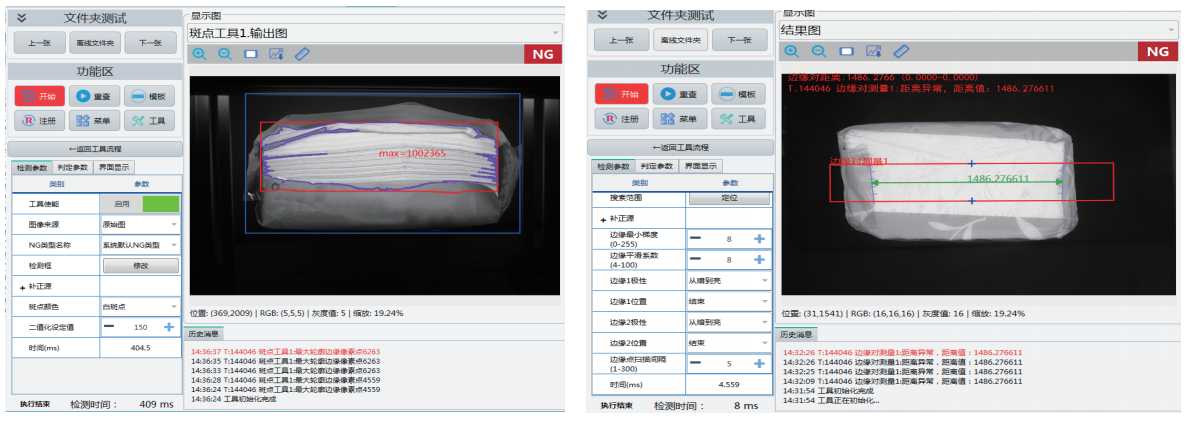Click 开始 start in 斑点工具 window

(x=39, y=96)
